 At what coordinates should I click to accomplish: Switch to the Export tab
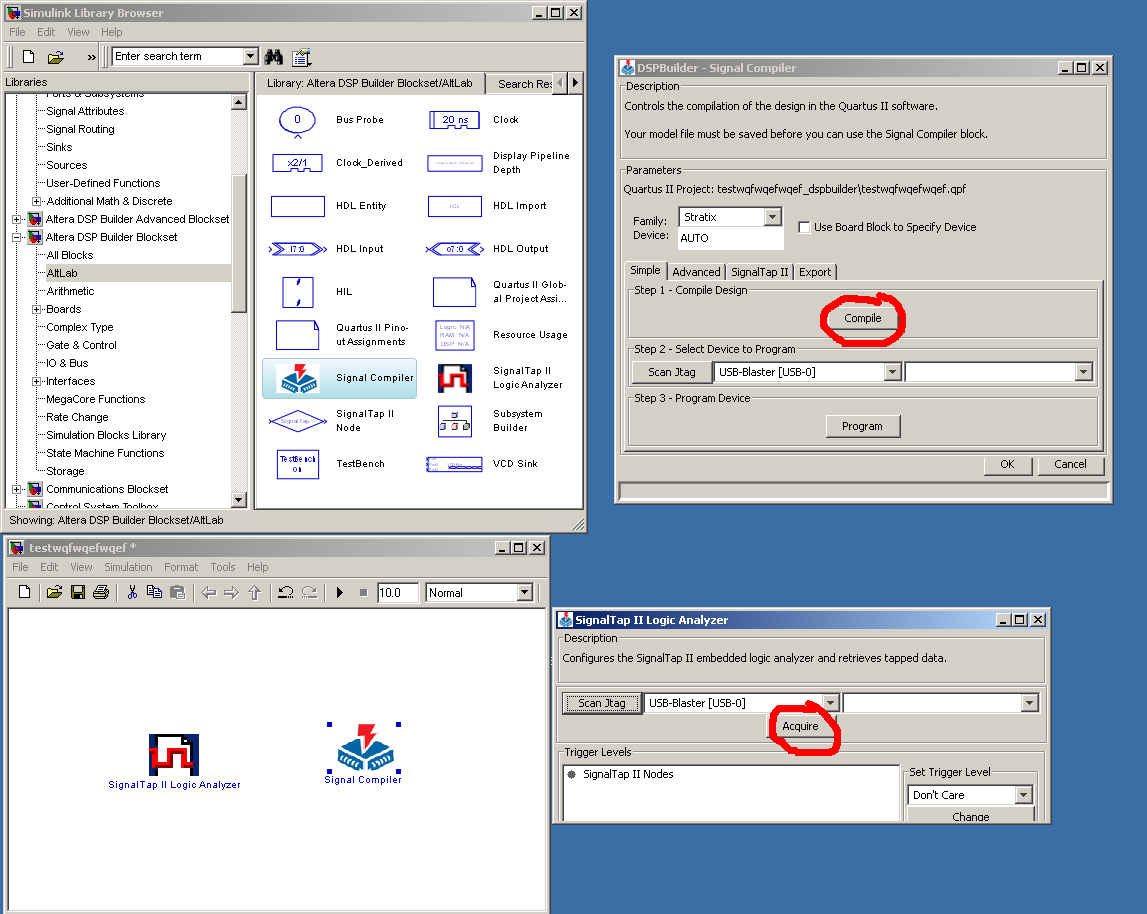coord(814,271)
